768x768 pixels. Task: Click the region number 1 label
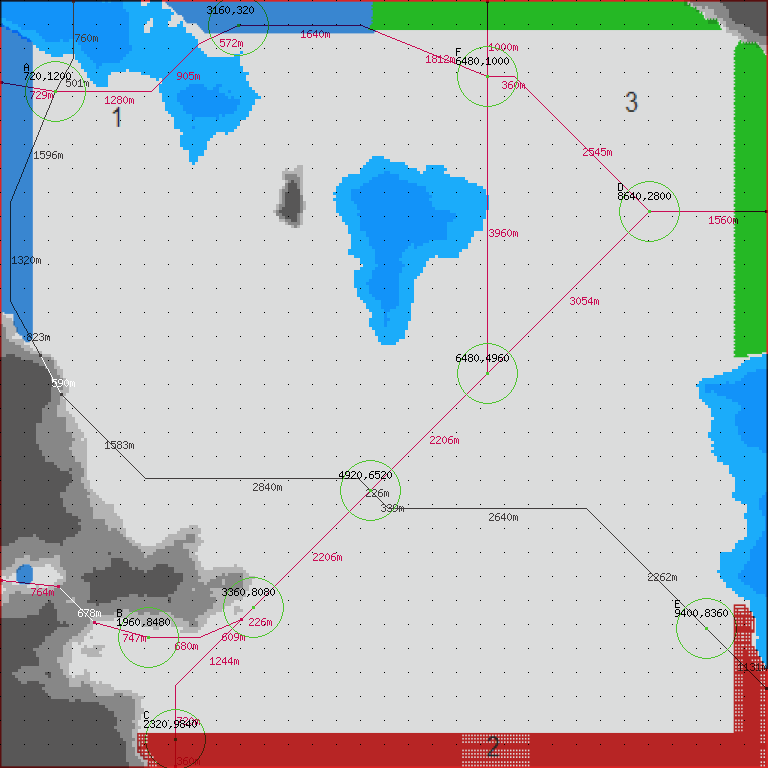[117, 118]
